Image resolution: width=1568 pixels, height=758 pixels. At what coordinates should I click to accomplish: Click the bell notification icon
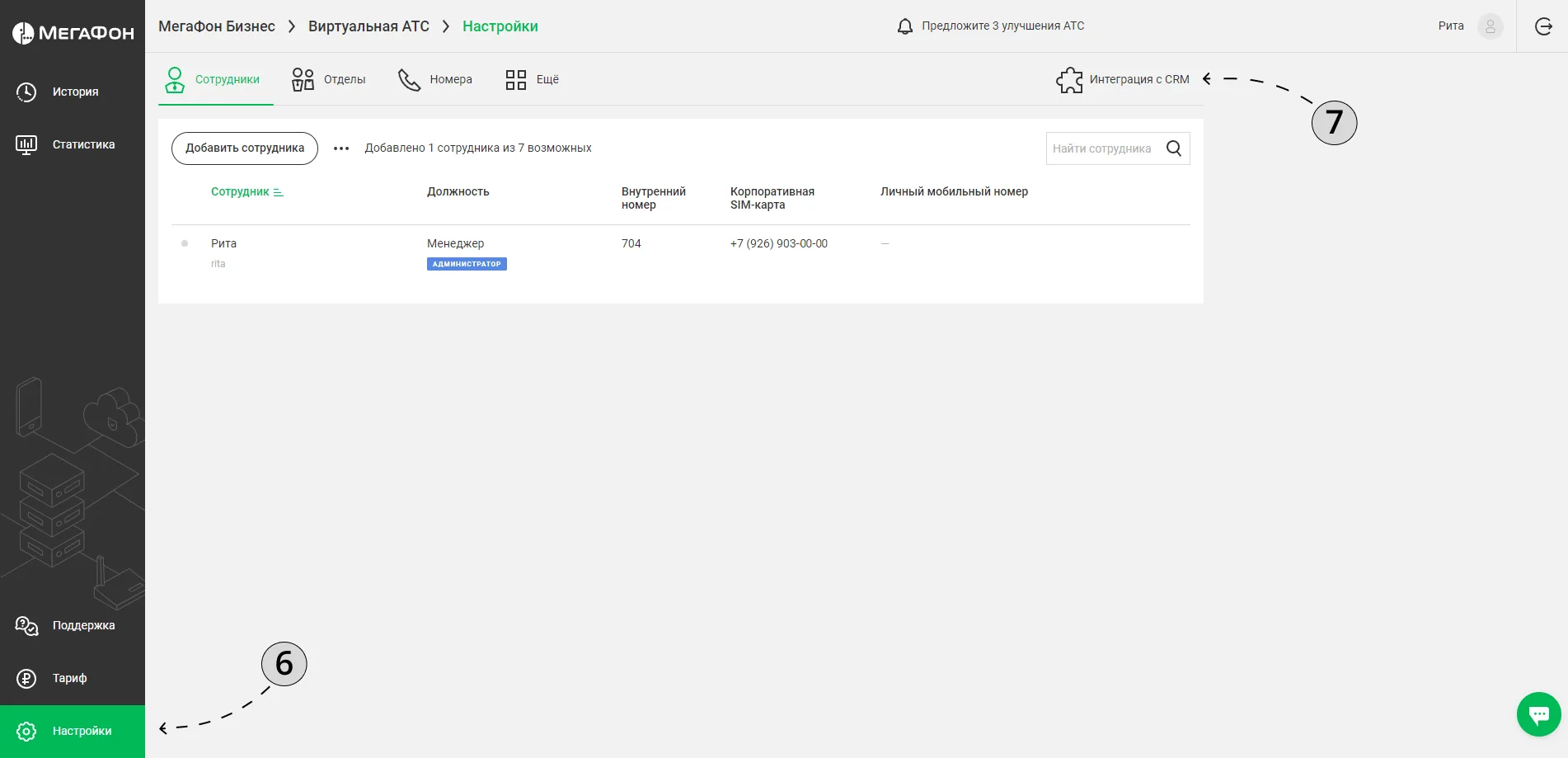coord(904,26)
